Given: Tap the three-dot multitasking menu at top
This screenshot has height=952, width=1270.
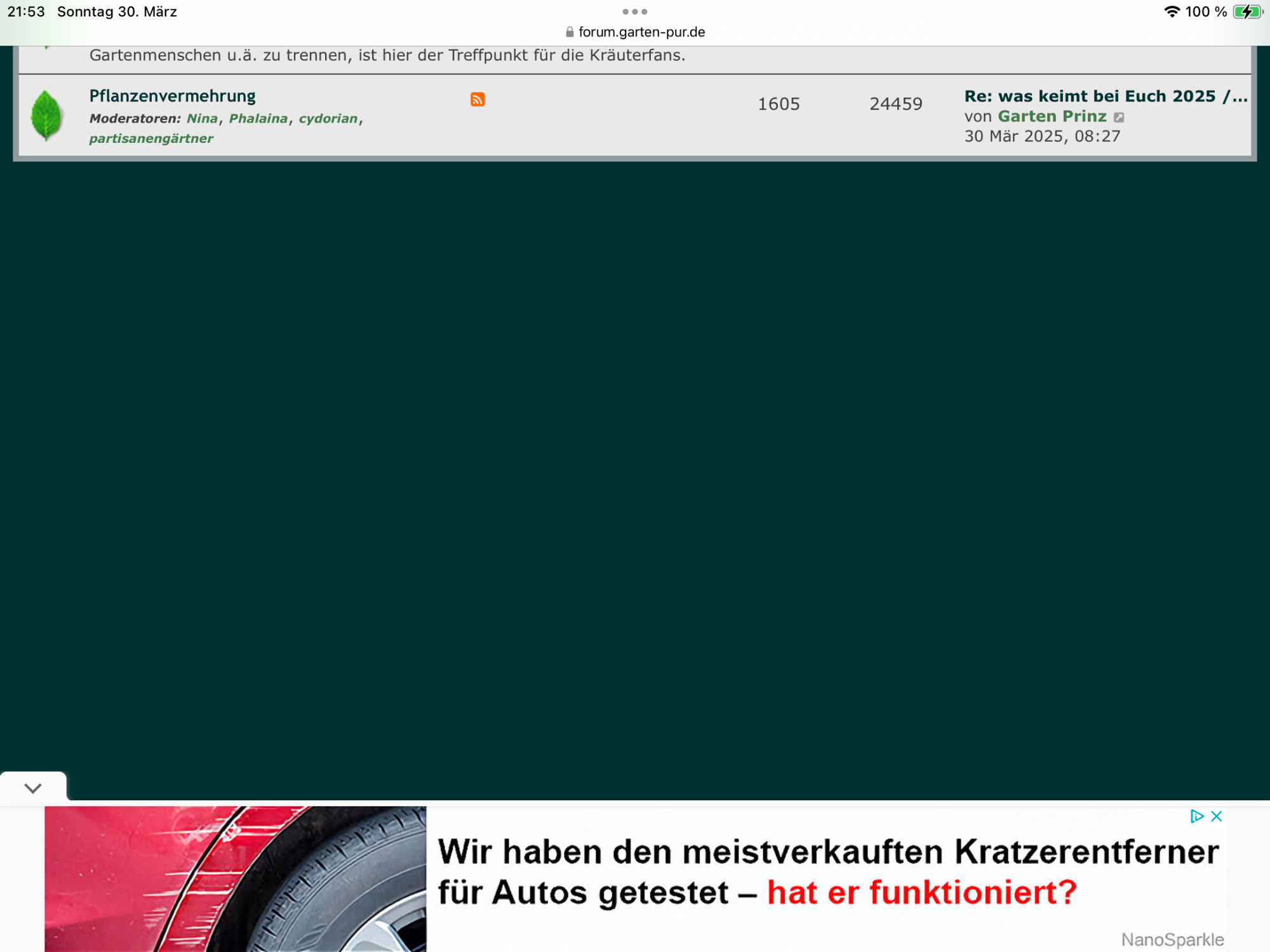Looking at the screenshot, I should point(635,11).
